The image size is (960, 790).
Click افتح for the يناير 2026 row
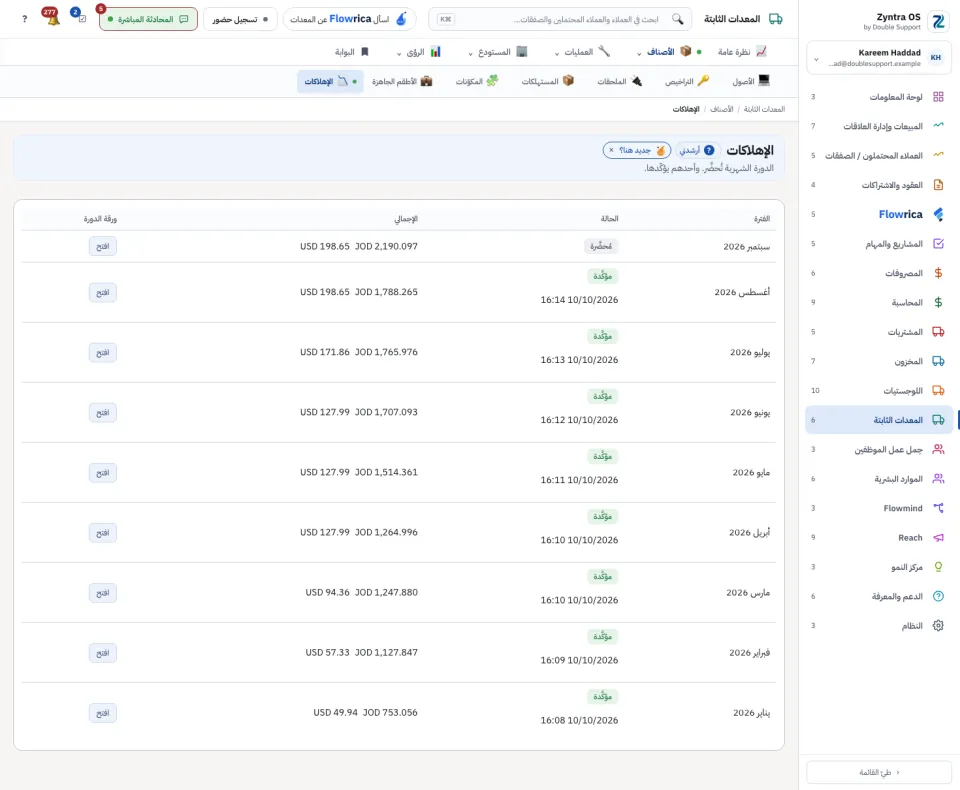(102, 713)
